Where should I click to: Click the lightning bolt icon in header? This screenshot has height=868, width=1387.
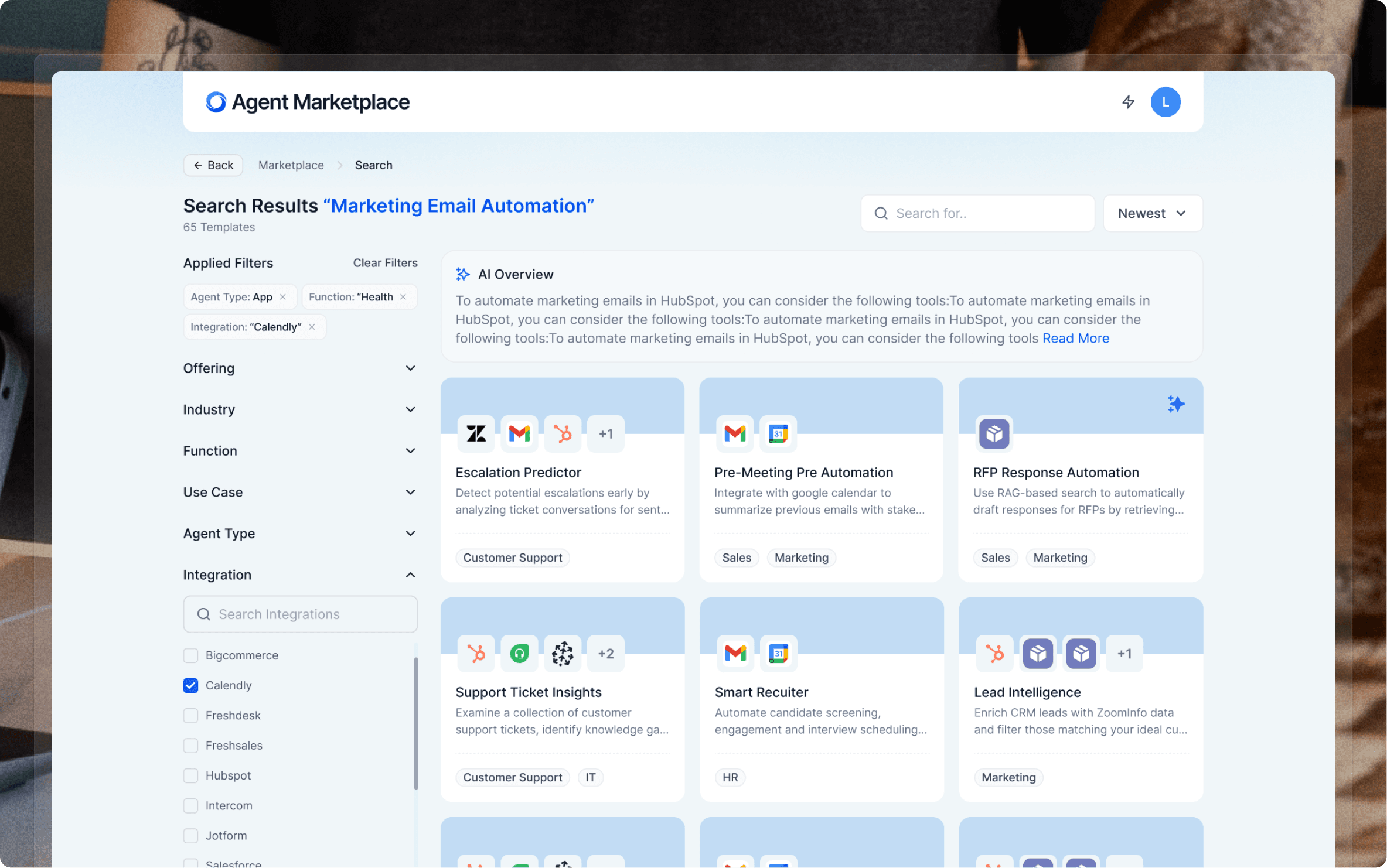[x=1128, y=102]
